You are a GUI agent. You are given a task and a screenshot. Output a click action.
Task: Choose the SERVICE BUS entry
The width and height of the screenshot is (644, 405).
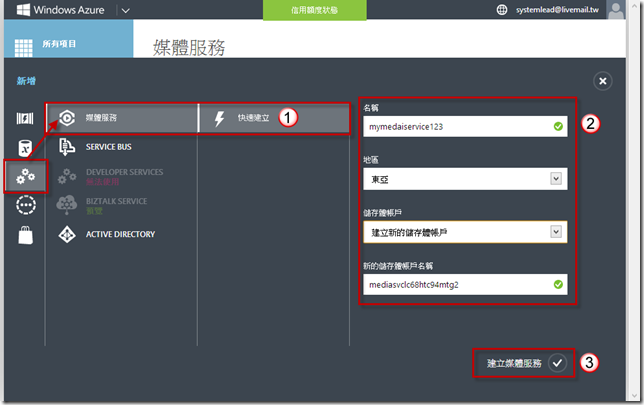(108, 147)
